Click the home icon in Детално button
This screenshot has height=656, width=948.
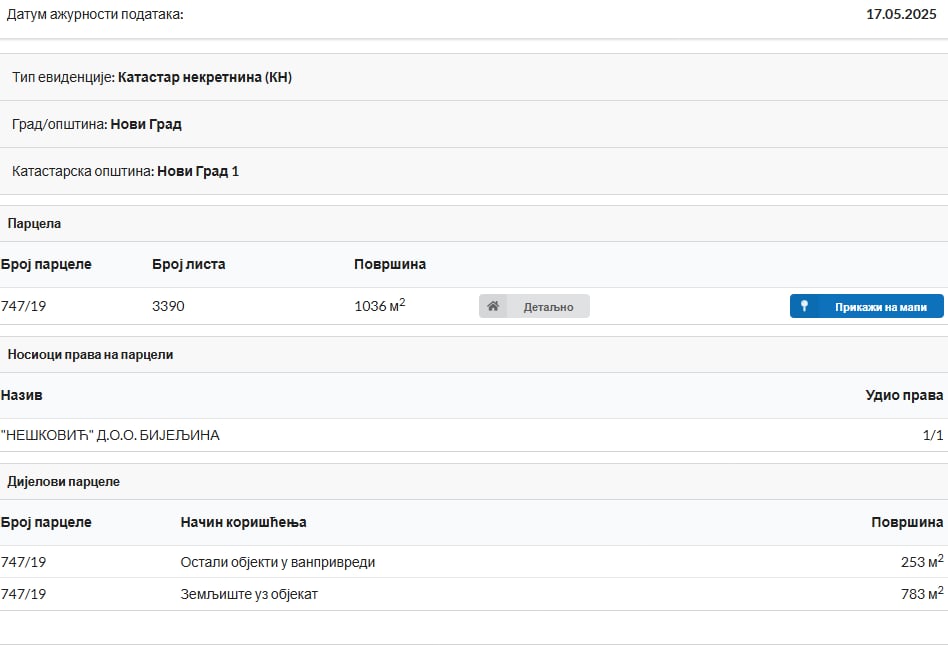point(493,306)
